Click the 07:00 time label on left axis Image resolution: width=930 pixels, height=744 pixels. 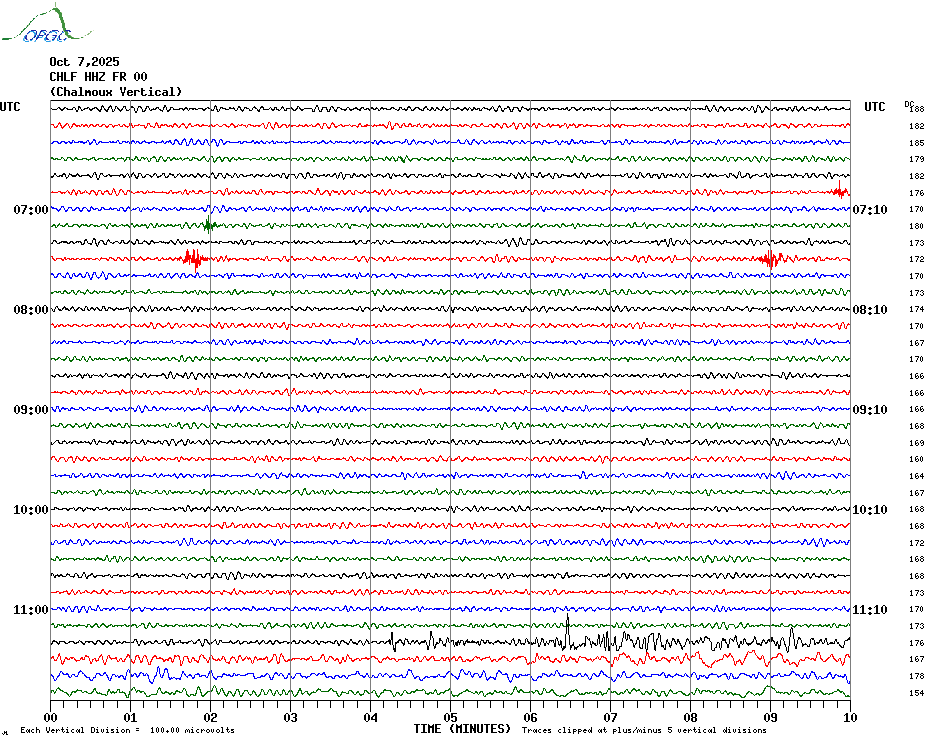(x=31, y=210)
